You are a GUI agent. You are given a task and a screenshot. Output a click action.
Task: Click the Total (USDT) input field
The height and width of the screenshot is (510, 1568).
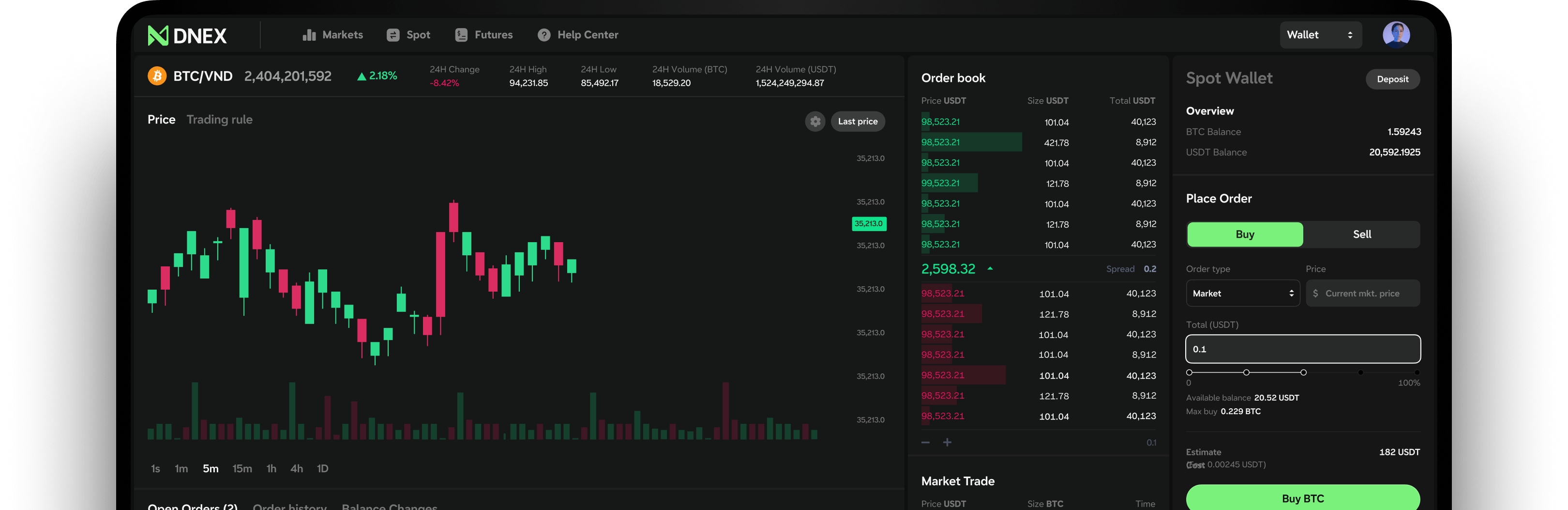click(x=1303, y=349)
